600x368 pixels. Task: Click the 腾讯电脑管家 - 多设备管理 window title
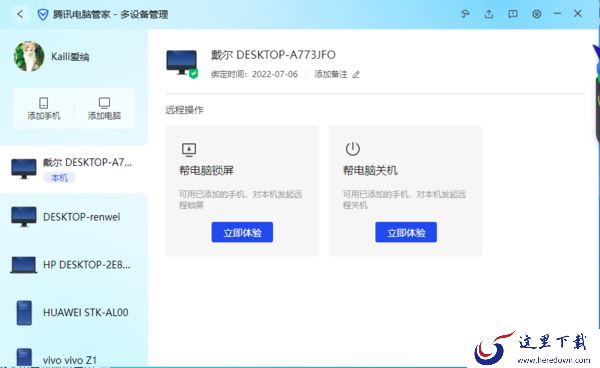[x=110, y=15]
